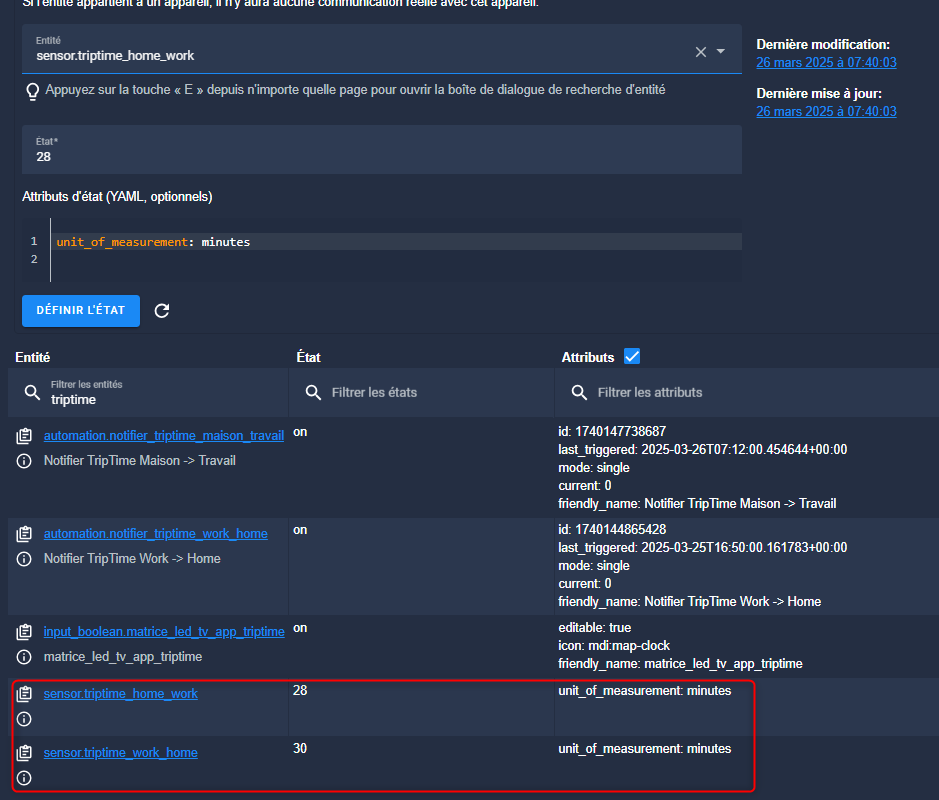Open the entity picker dropdown arrow
Image resolution: width=939 pixels, height=800 pixels.
click(721, 51)
